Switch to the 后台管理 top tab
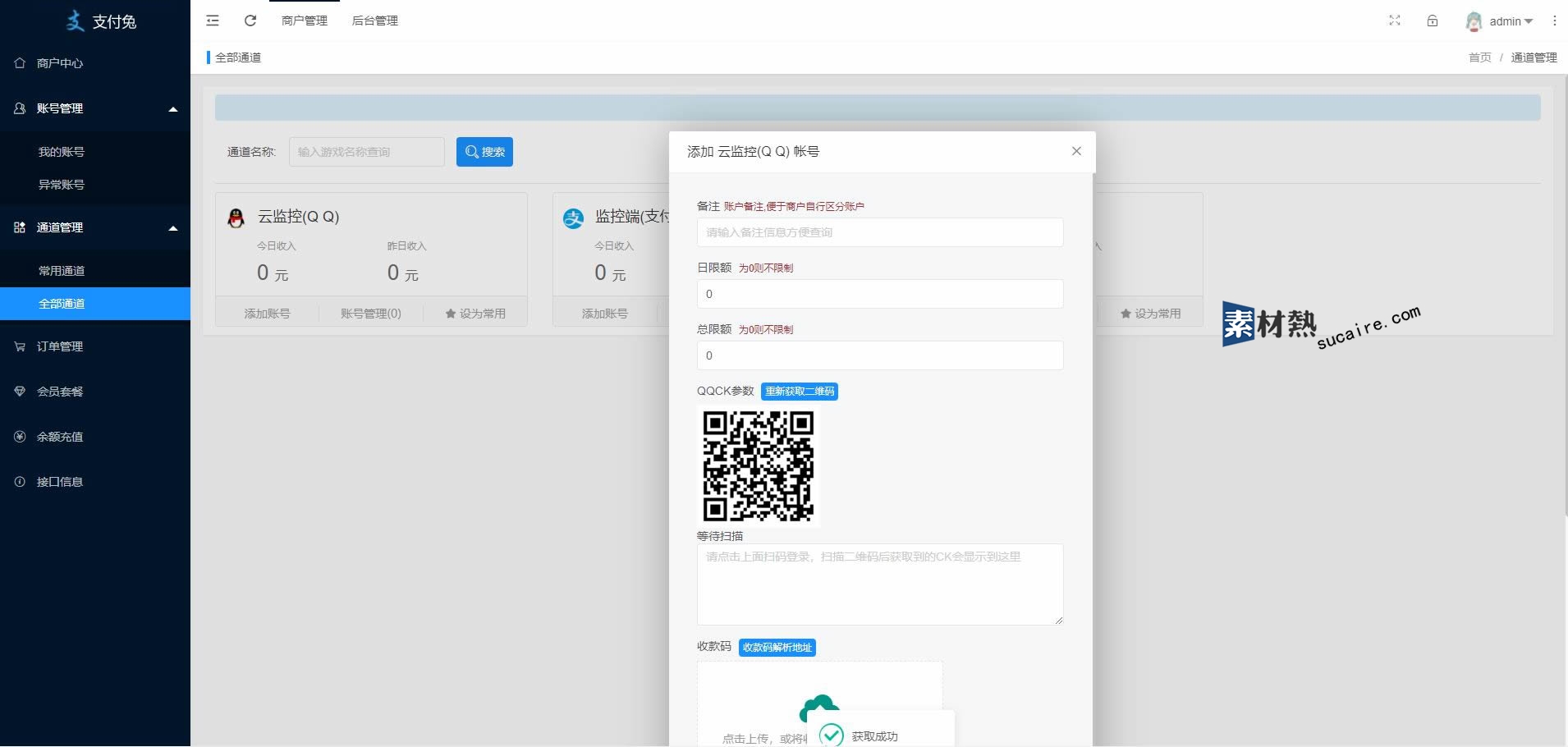 coord(374,21)
